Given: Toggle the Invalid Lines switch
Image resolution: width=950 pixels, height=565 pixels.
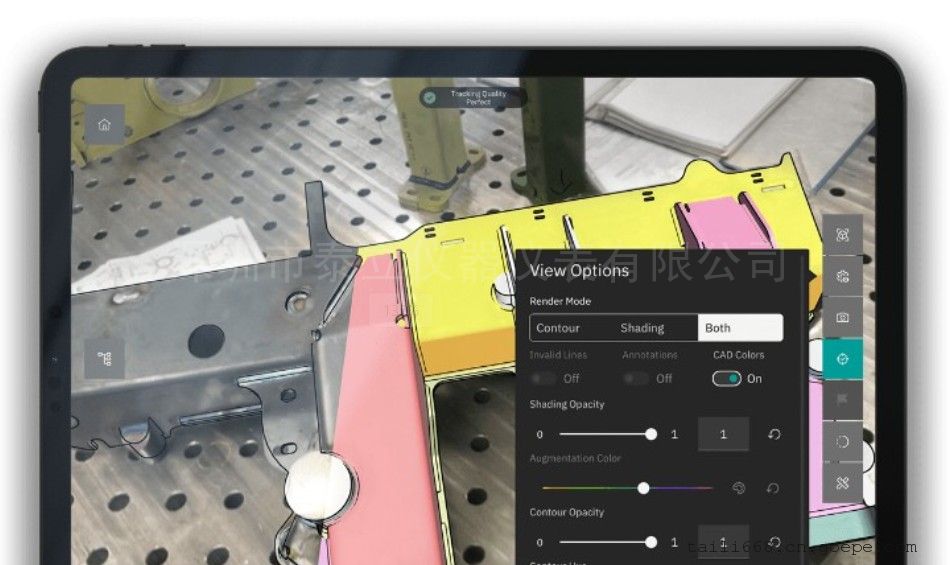Looking at the screenshot, I should (x=544, y=379).
